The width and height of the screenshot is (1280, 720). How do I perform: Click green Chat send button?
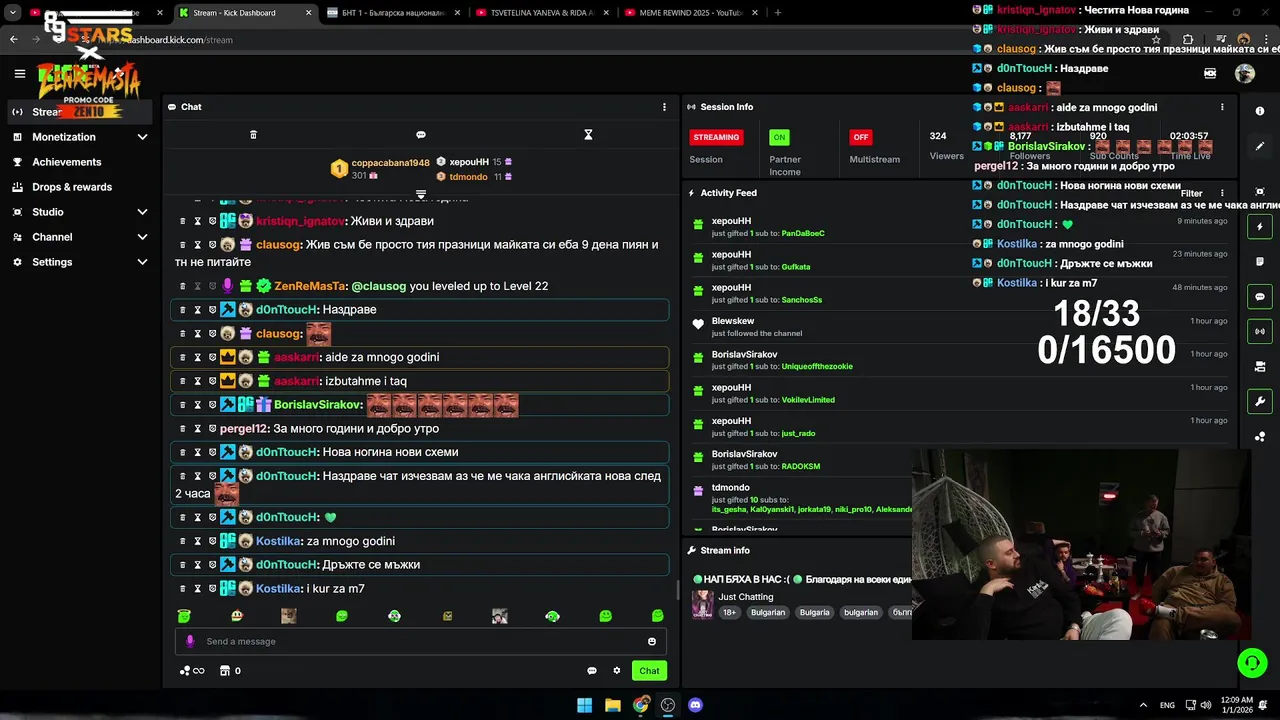pos(649,671)
